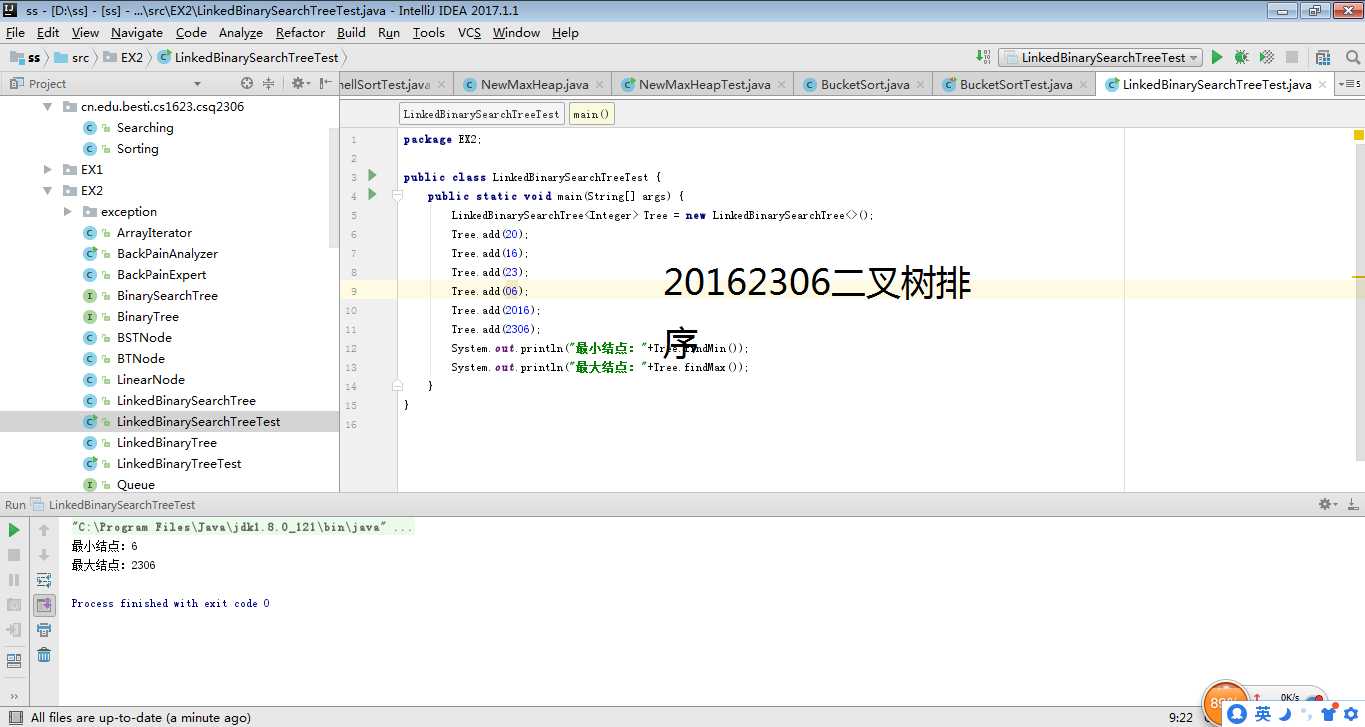Collapse all nodes in Project panel
1365x727 pixels.
(270, 83)
